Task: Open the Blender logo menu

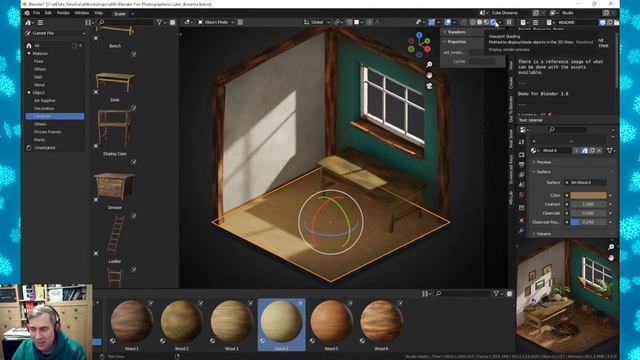Action: tap(27, 13)
